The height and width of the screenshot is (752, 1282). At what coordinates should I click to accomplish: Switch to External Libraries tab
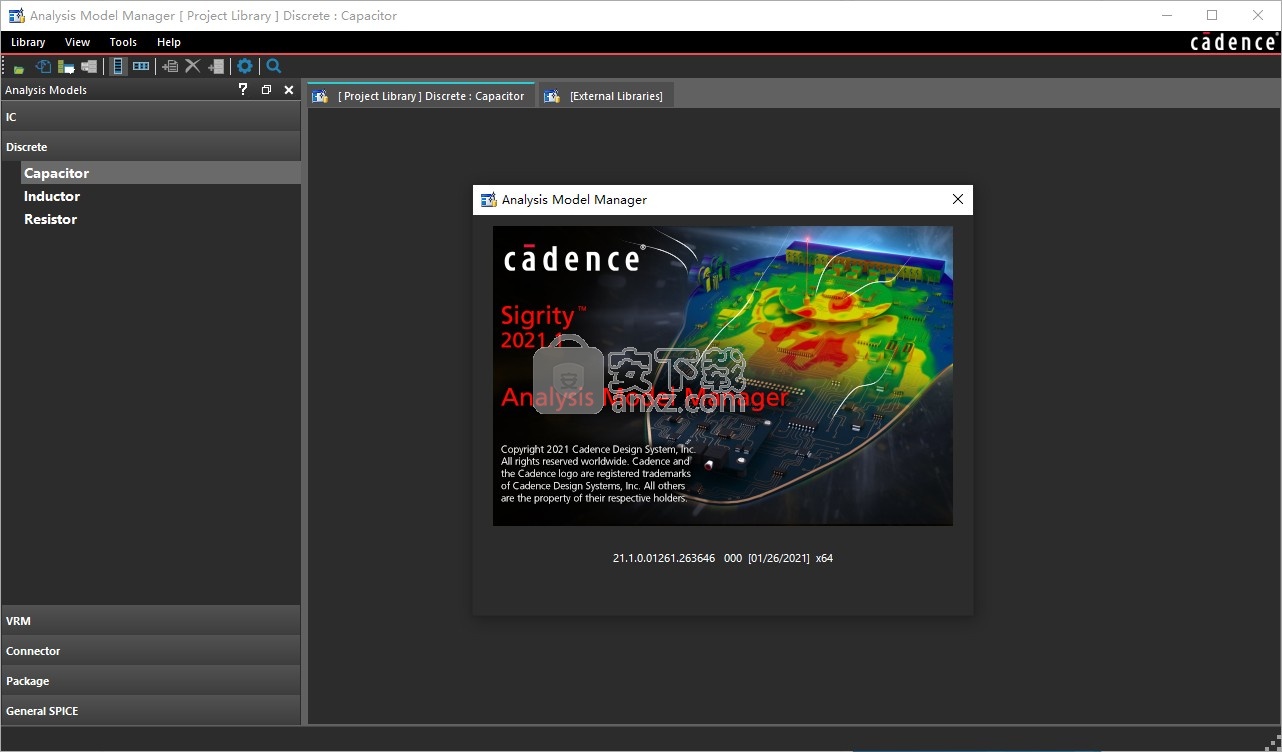point(605,96)
